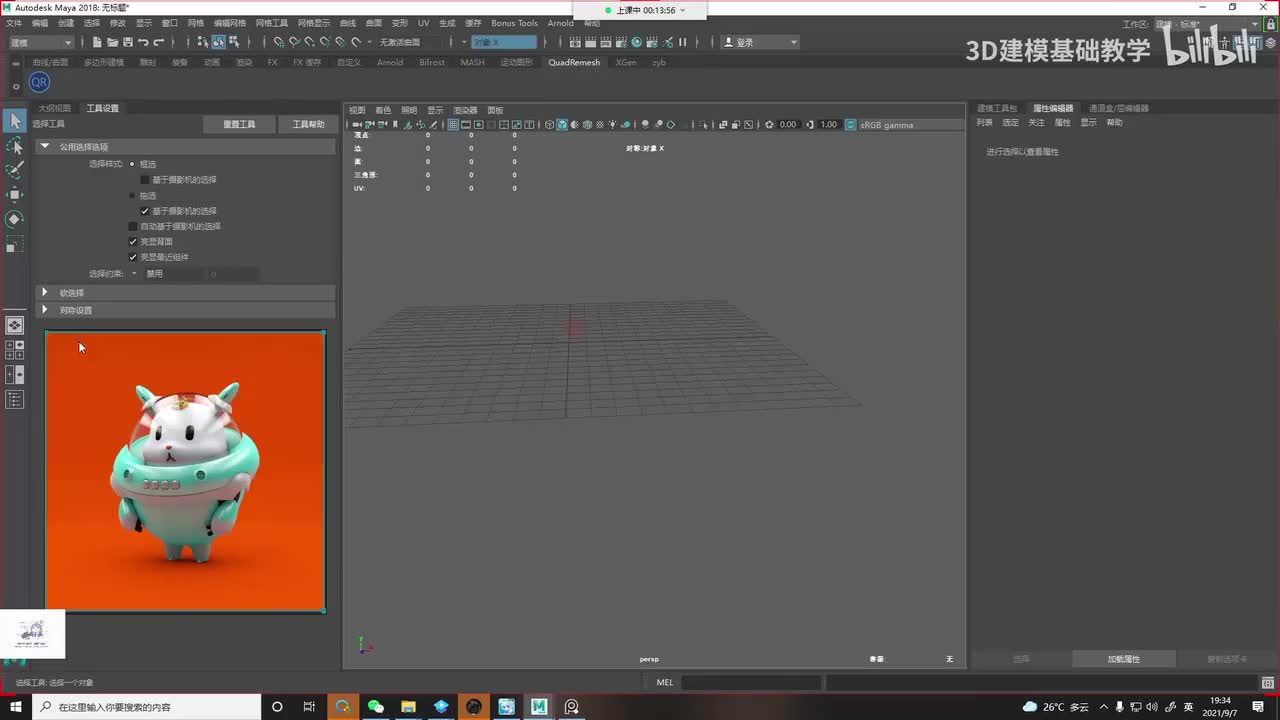
Task: Toggle use all lights bulb icon
Action: [612, 125]
